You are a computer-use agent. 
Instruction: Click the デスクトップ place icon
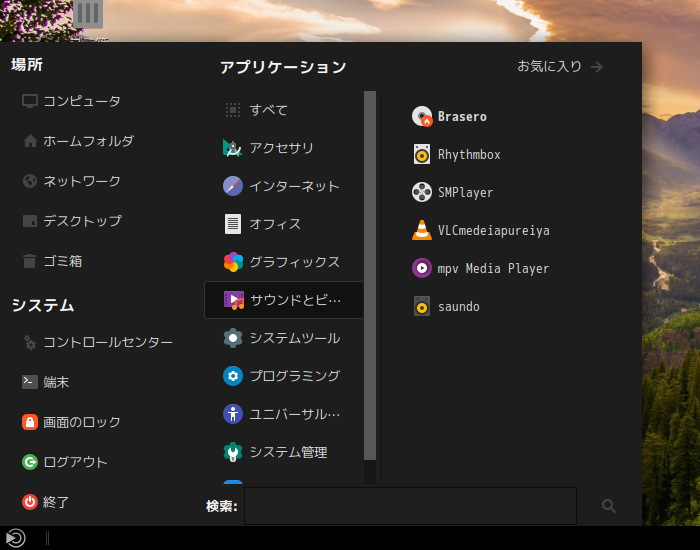(30, 221)
